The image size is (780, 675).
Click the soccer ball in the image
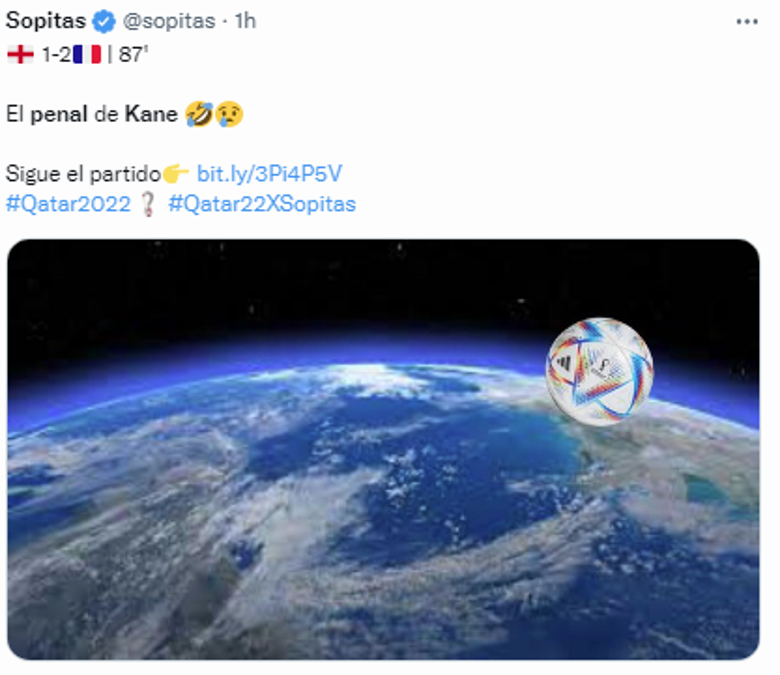(x=599, y=371)
